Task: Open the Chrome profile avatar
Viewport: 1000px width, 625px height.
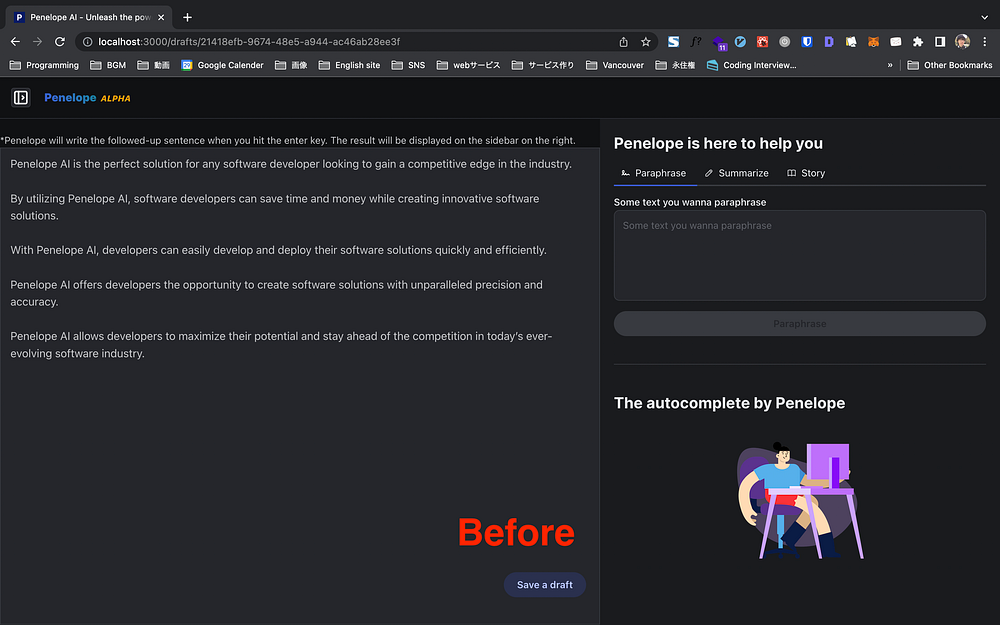Action: point(962,41)
